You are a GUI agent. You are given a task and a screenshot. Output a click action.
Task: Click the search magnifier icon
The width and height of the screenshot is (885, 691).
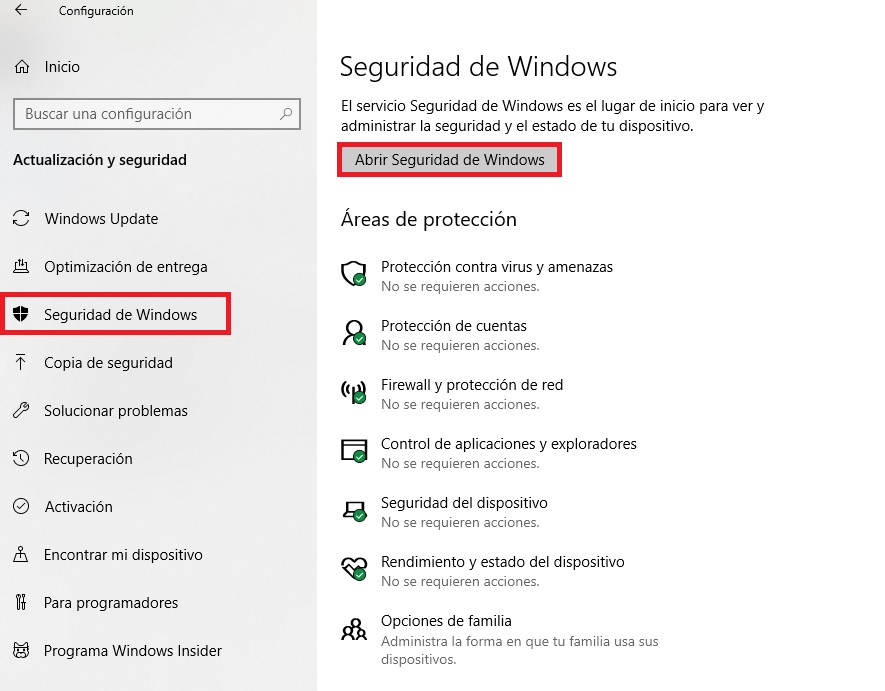[x=286, y=114]
